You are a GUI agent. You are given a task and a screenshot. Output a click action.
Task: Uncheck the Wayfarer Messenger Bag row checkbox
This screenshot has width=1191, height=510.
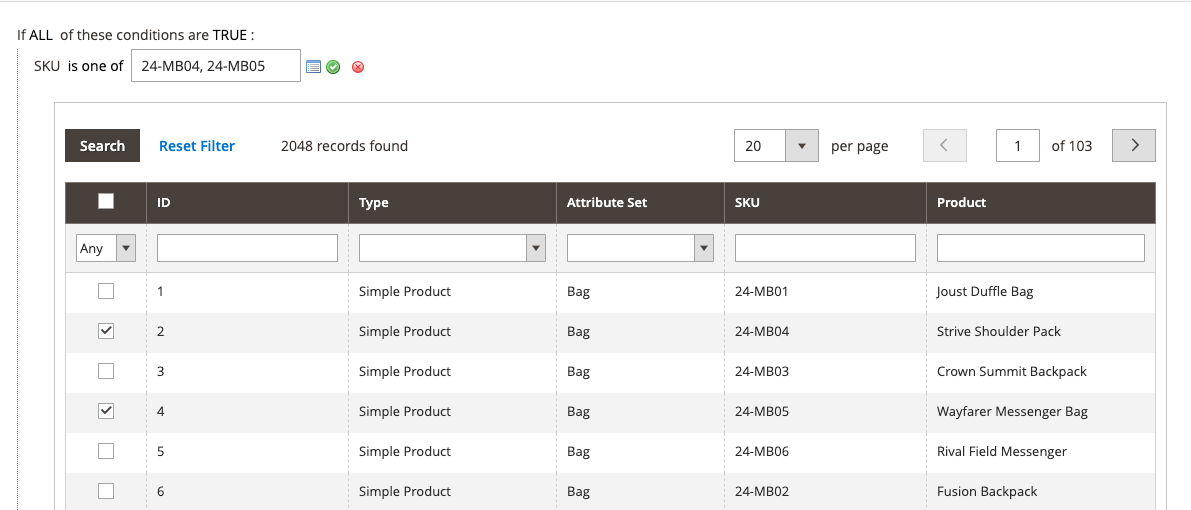tap(106, 411)
